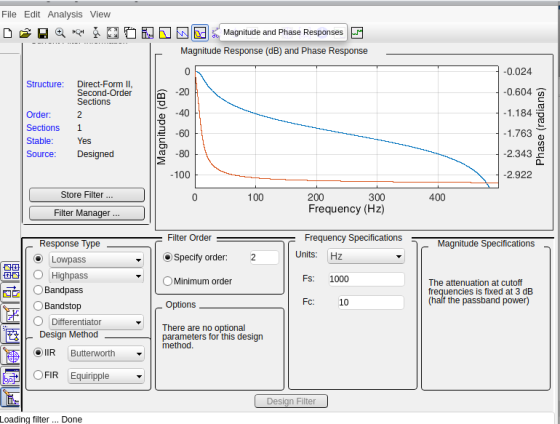Click the Fs sampling frequency field
The image size is (560, 424).
(x=366, y=279)
